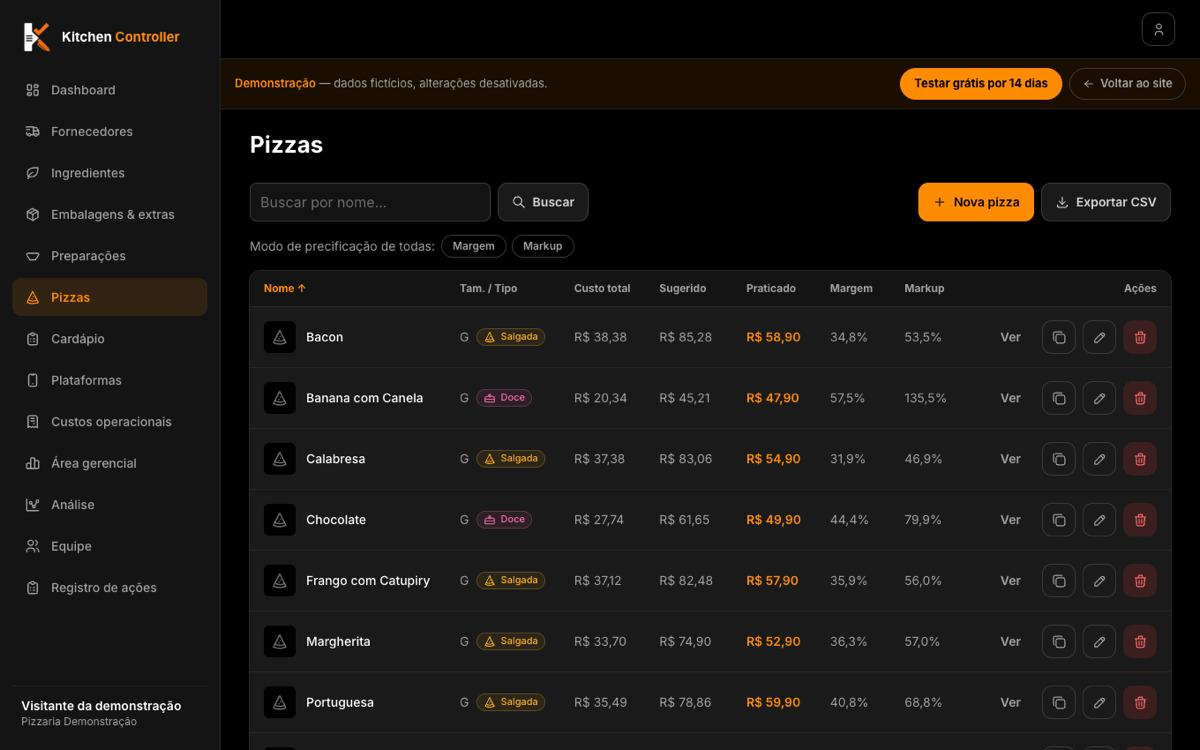Click the Nova pizza button
Image resolution: width=1200 pixels, height=750 pixels.
[x=976, y=202]
